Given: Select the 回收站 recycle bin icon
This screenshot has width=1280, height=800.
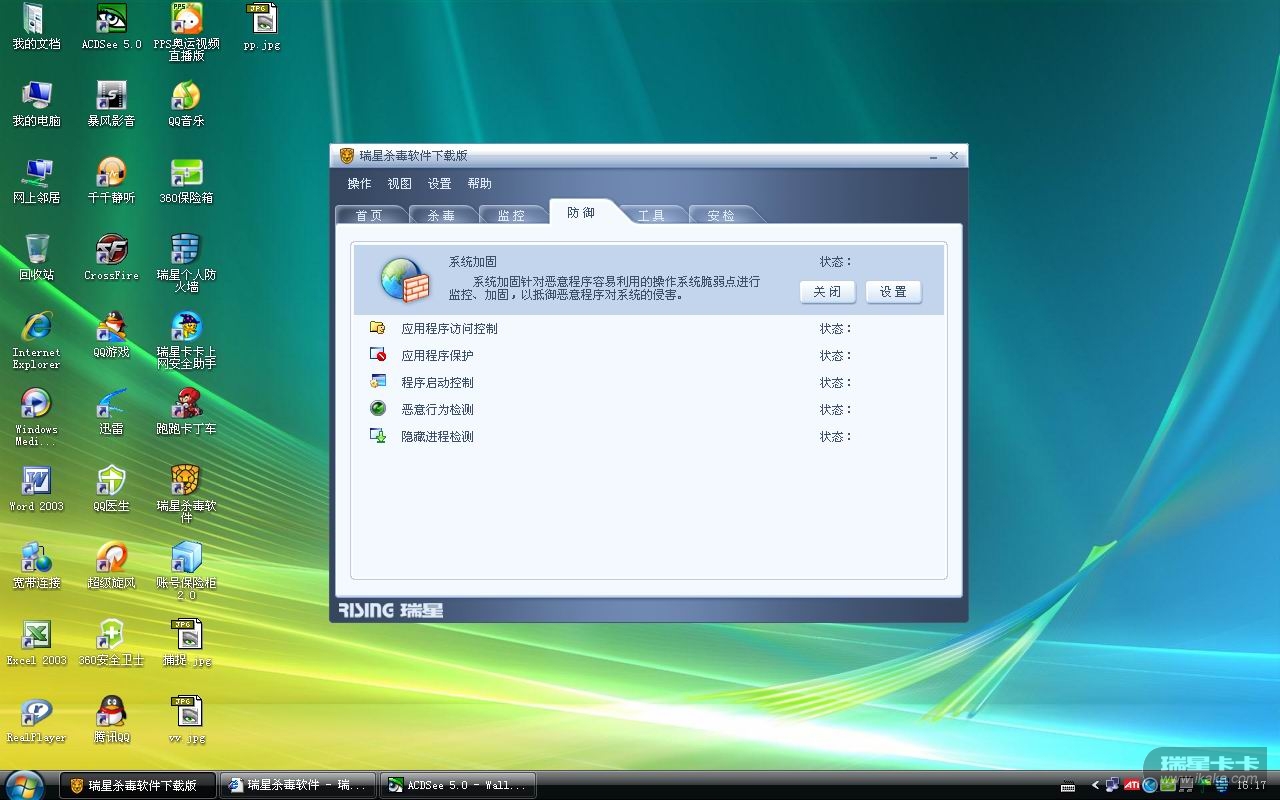Looking at the screenshot, I should tap(36, 258).
